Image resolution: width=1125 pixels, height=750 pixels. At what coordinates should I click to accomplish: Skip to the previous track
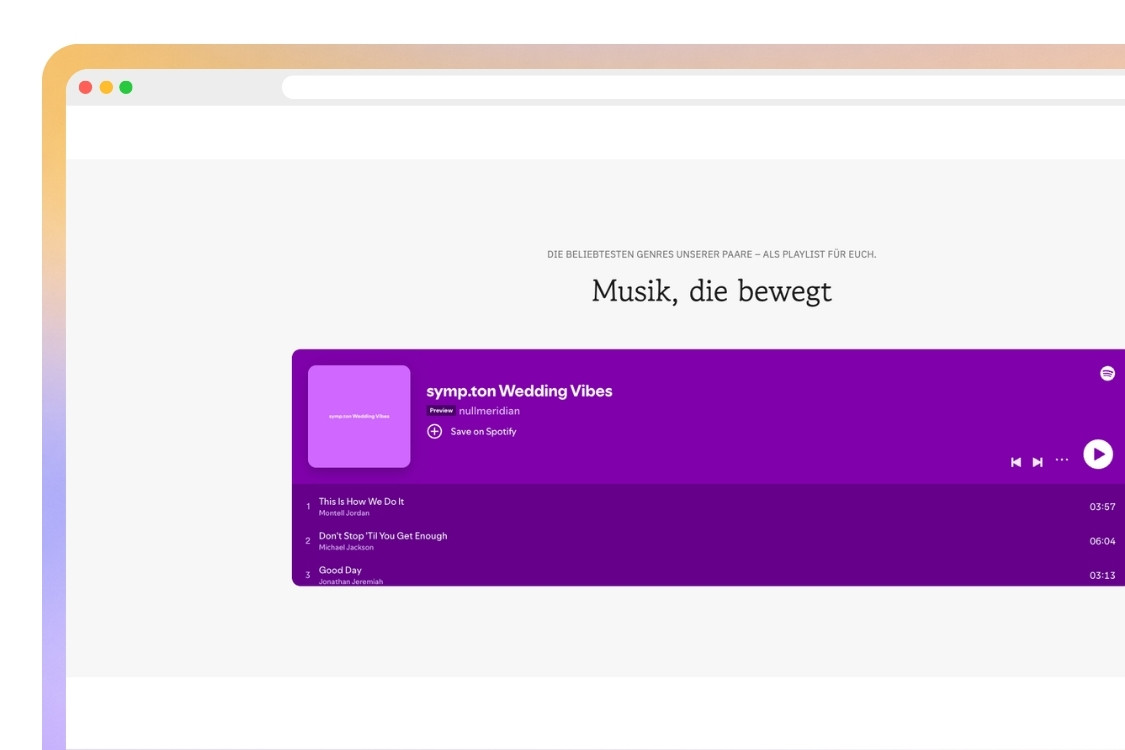tap(1016, 462)
